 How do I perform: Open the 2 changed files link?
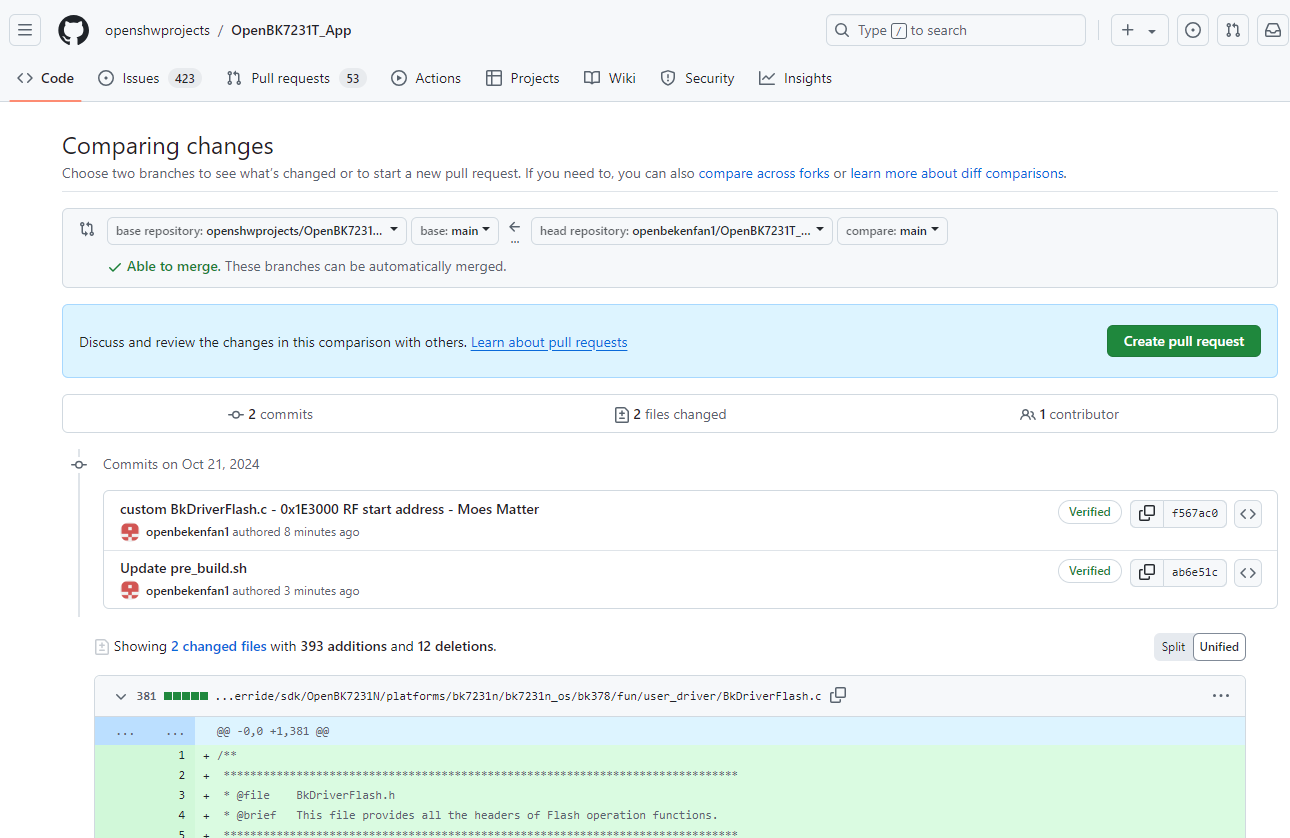tap(219, 646)
